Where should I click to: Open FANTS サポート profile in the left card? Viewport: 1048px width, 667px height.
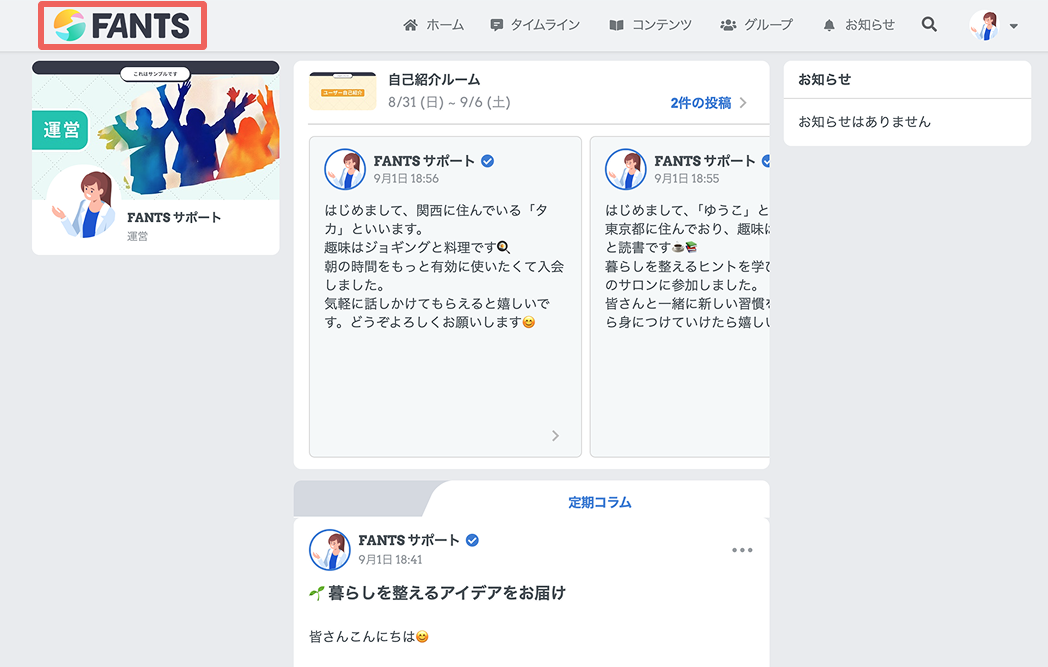[174, 217]
